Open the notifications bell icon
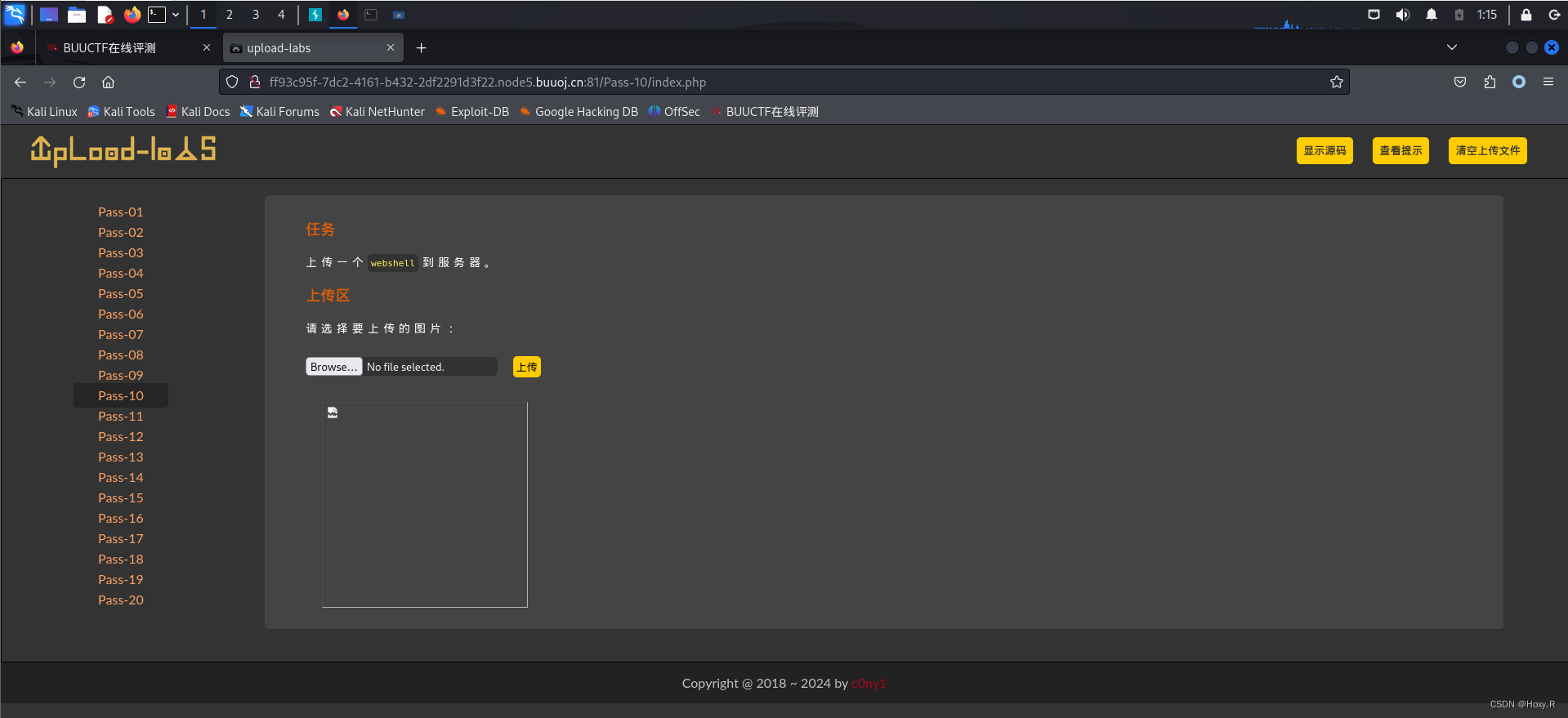This screenshot has height=718, width=1568. coord(1432,15)
